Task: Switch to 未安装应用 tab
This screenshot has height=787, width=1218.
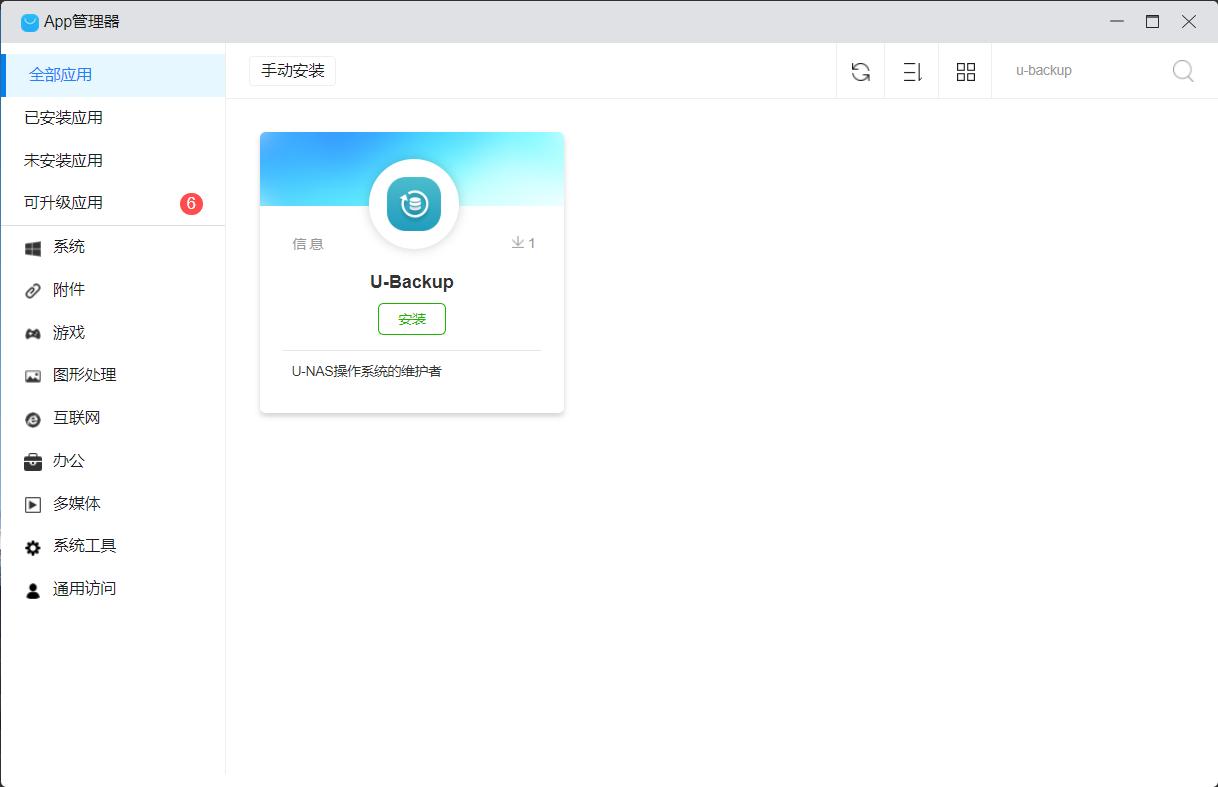Action: (63, 160)
